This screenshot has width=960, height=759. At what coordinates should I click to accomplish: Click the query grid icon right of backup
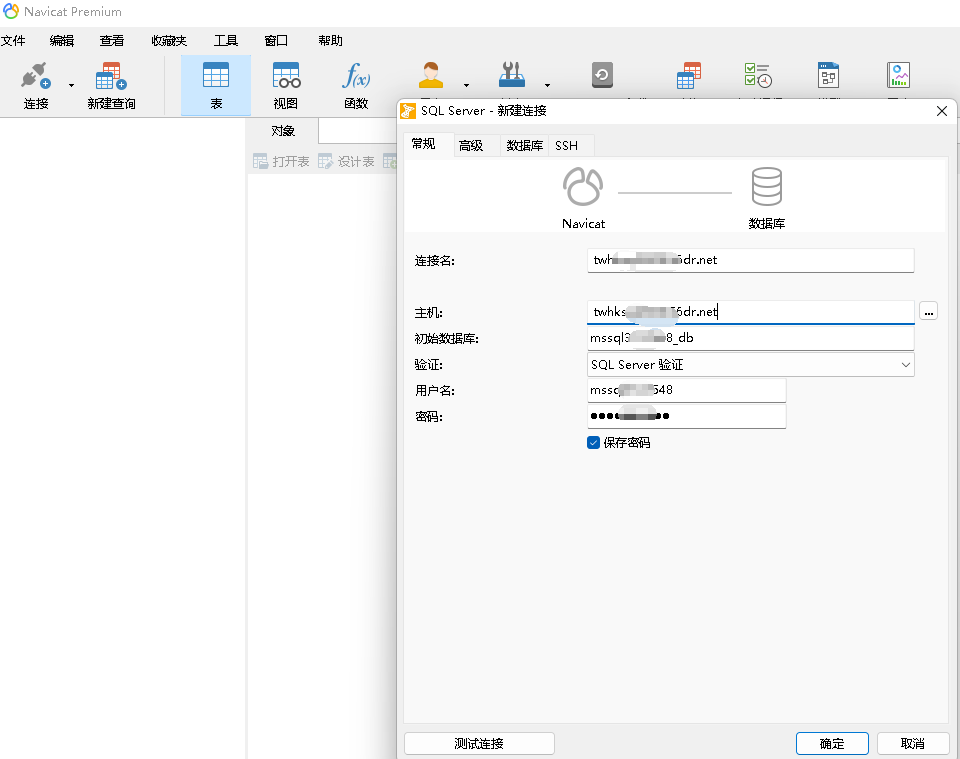(689, 75)
